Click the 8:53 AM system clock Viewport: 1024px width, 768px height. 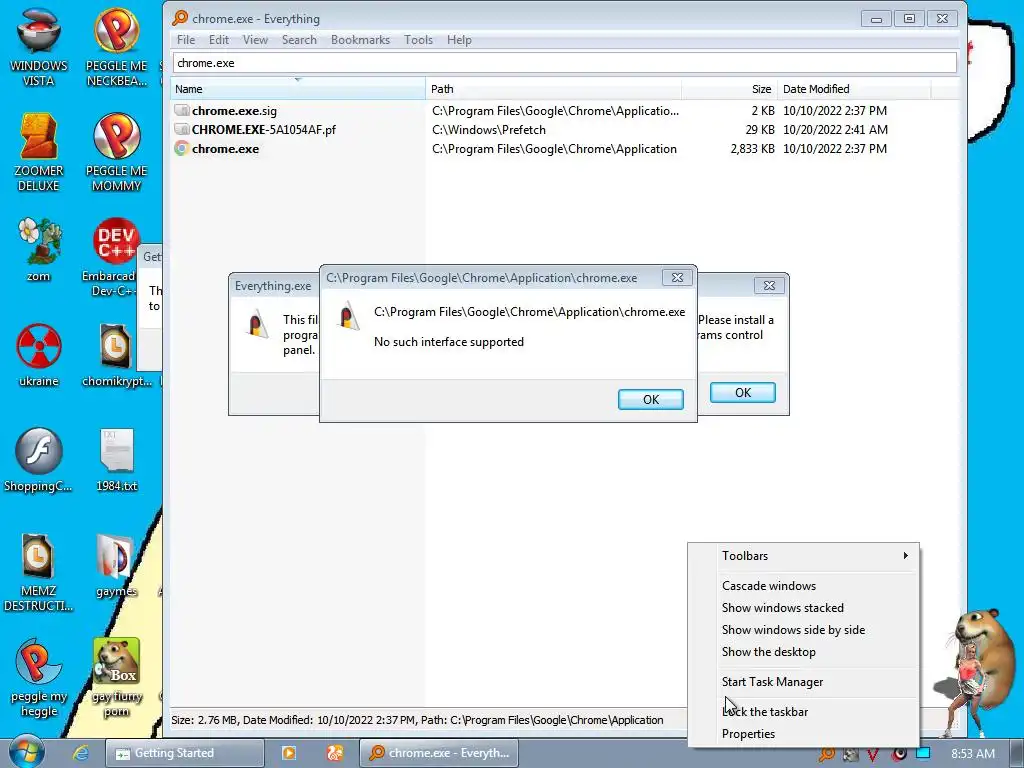pyautogui.click(x=972, y=754)
